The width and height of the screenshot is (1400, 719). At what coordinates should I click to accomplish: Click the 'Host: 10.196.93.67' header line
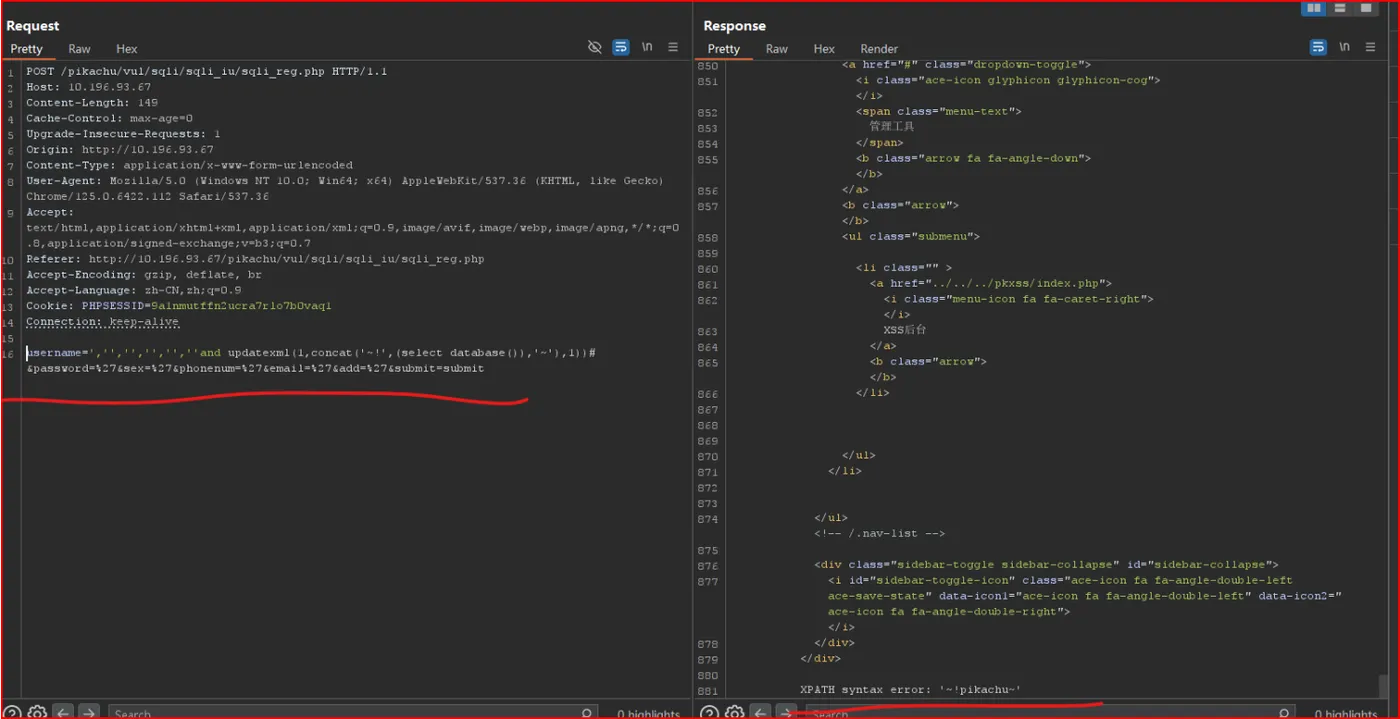(88, 87)
